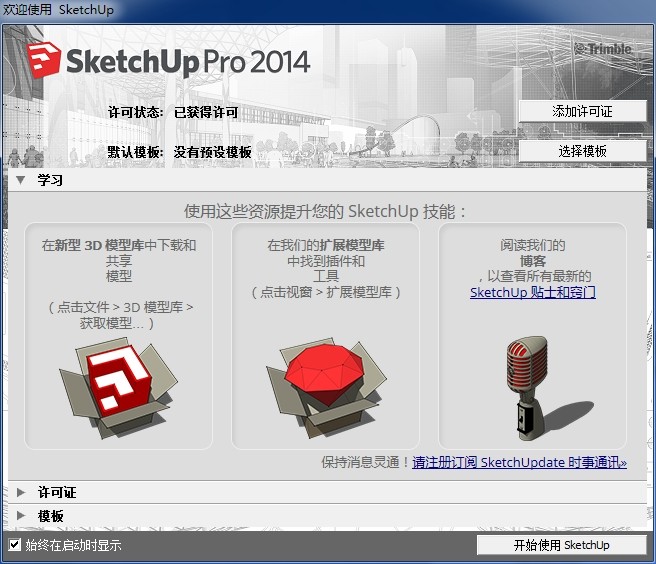Click the 使用这些资源提升您的 SketchUp 技能 heading

tap(325, 211)
